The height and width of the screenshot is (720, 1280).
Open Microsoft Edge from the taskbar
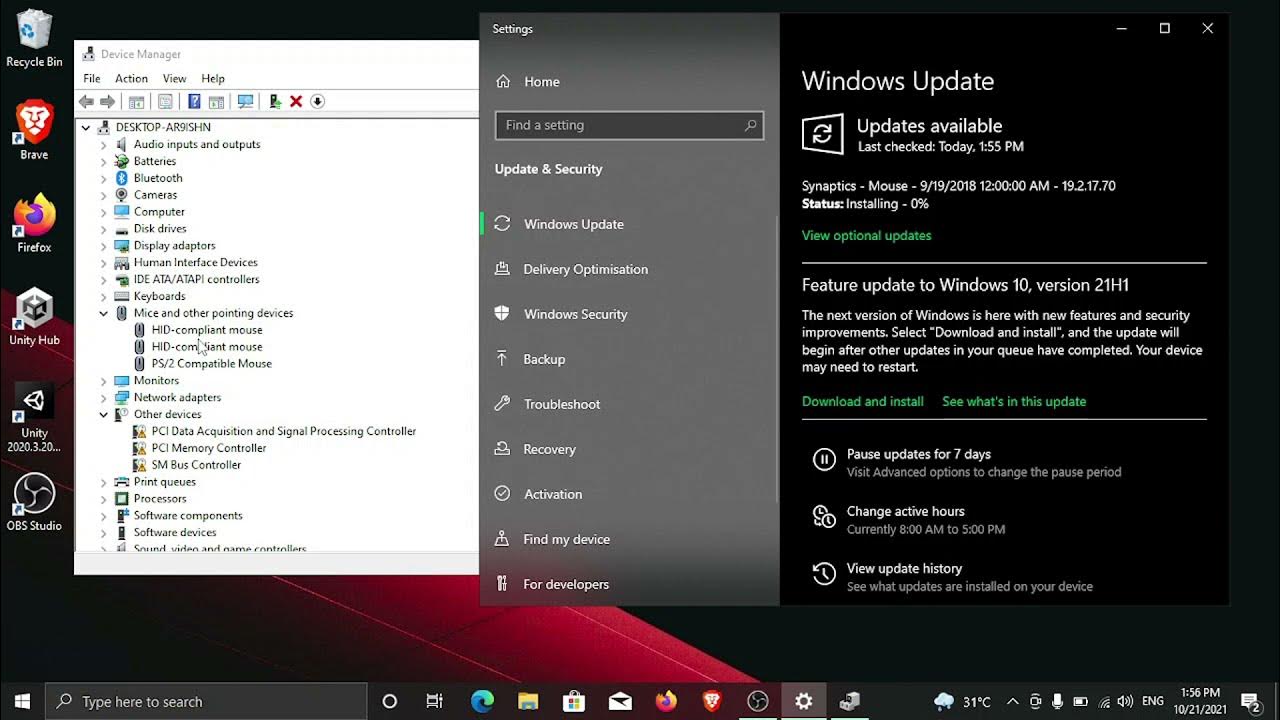pos(482,701)
